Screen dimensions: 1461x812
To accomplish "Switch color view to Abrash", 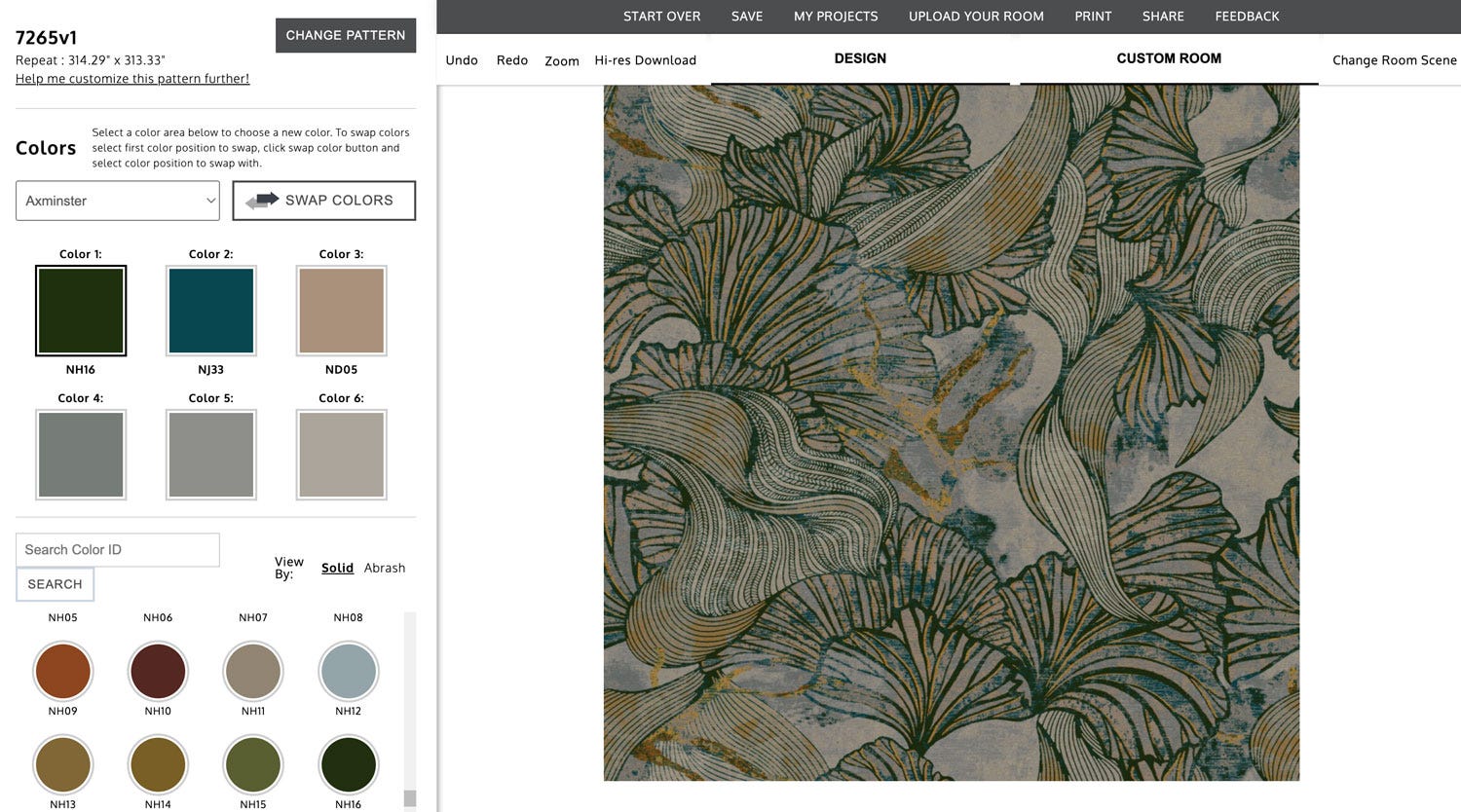I will pos(385,568).
